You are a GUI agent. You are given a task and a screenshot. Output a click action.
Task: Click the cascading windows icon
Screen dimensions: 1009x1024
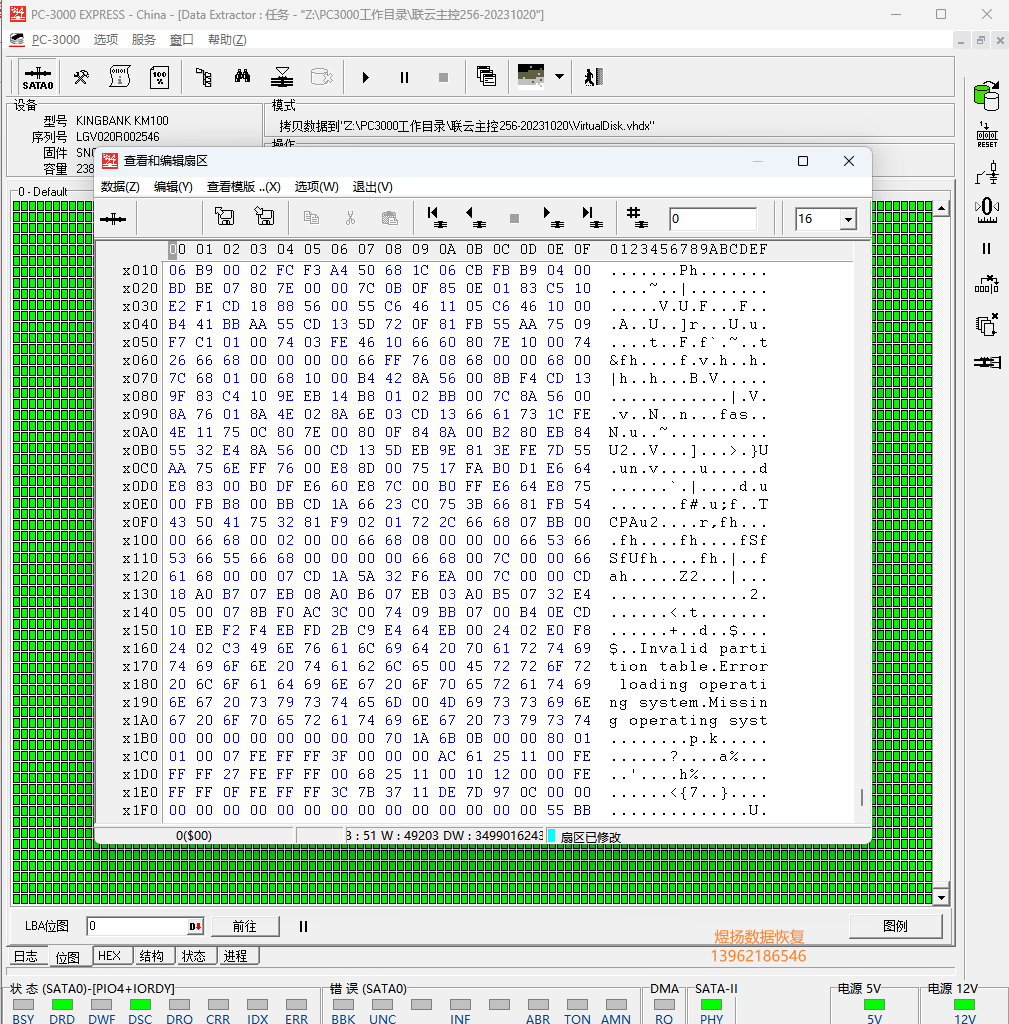(486, 77)
